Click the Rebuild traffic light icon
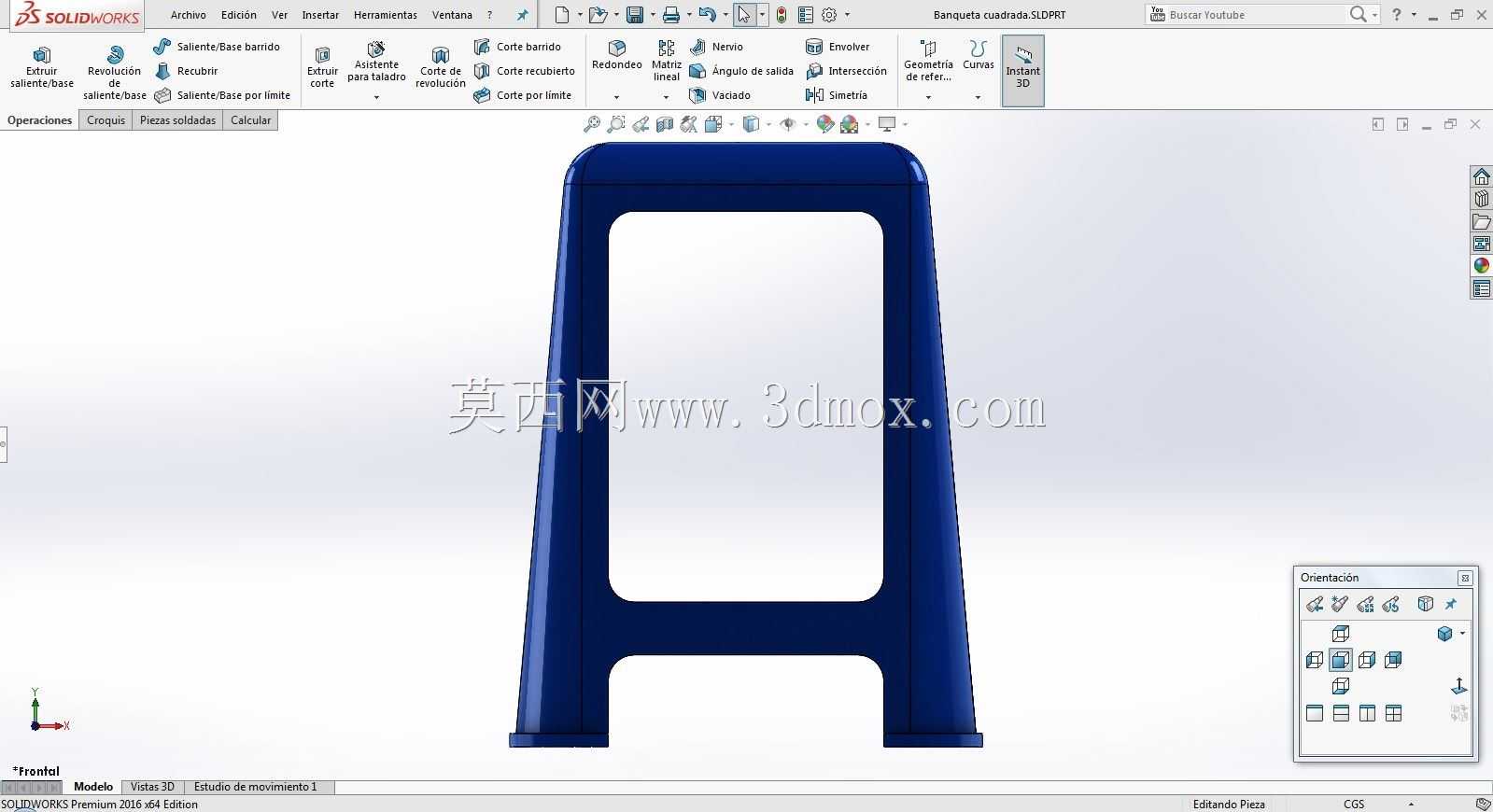Image resolution: width=1493 pixels, height=812 pixels. [x=782, y=15]
